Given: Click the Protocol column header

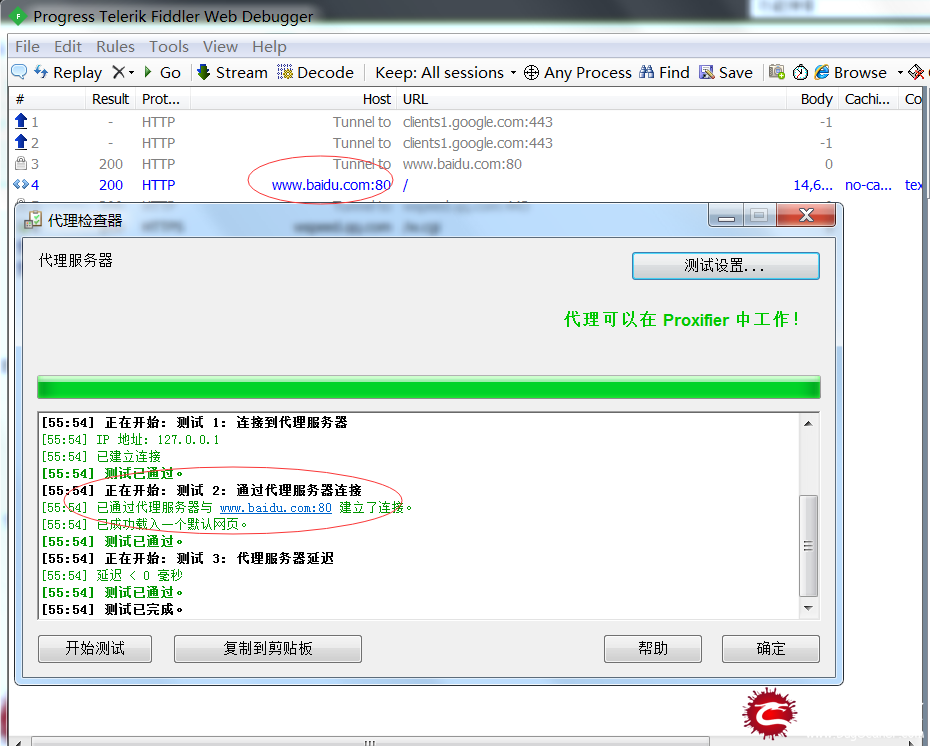Looking at the screenshot, I should 161,99.
